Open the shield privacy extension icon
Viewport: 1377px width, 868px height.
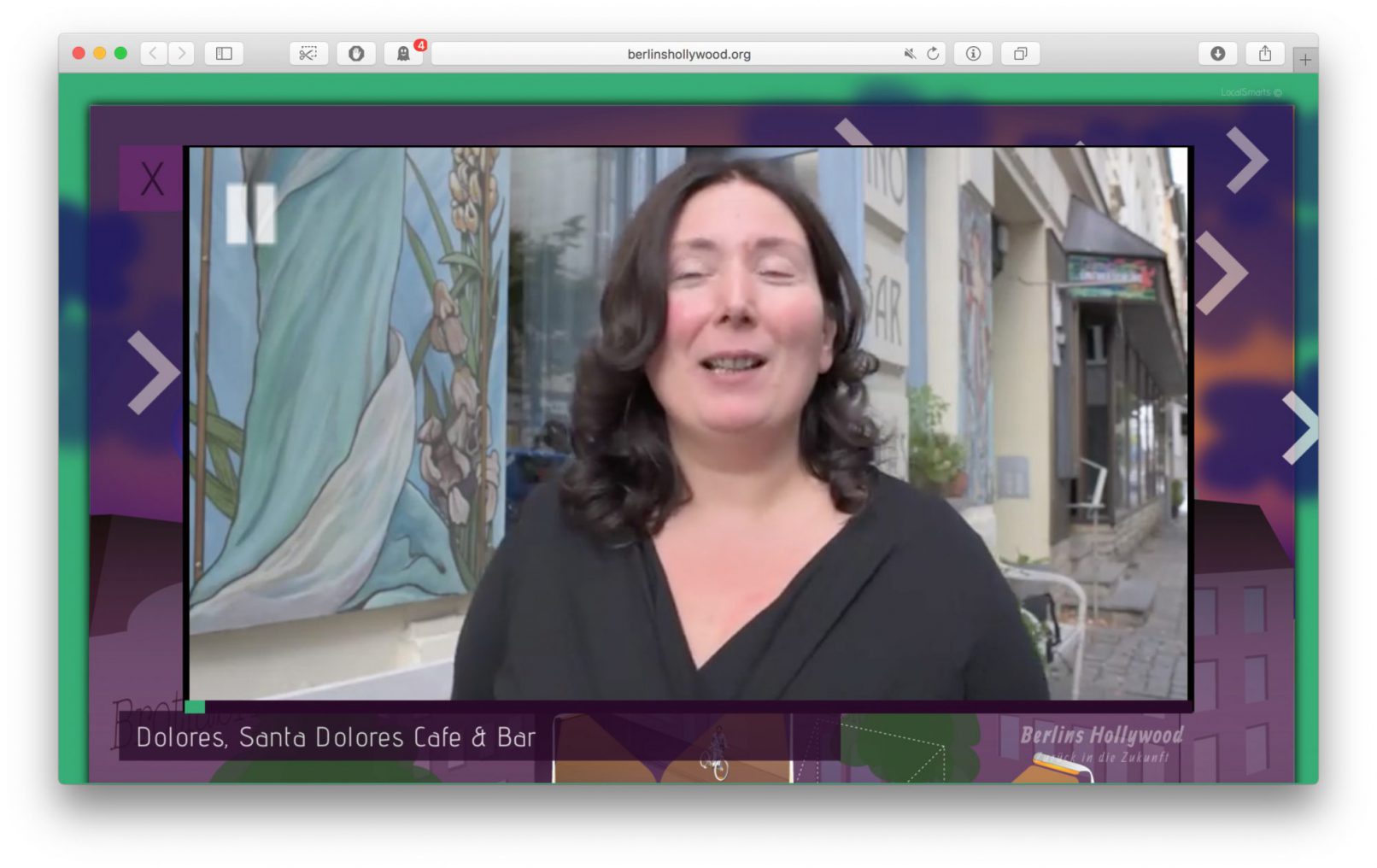[x=356, y=54]
